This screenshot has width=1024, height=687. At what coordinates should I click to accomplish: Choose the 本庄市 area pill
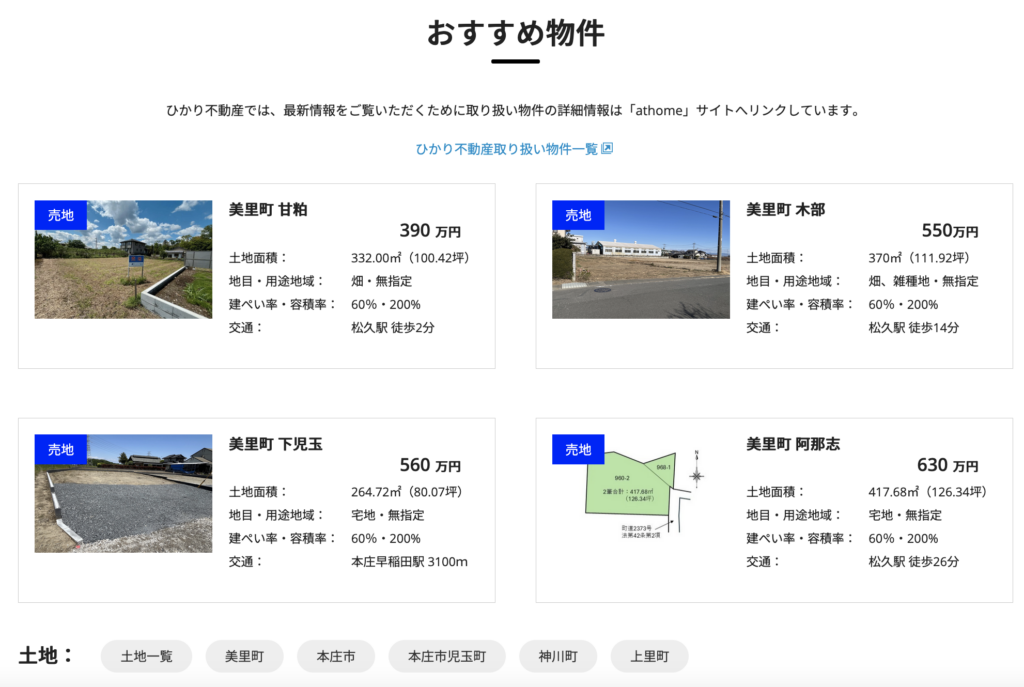pos(336,656)
